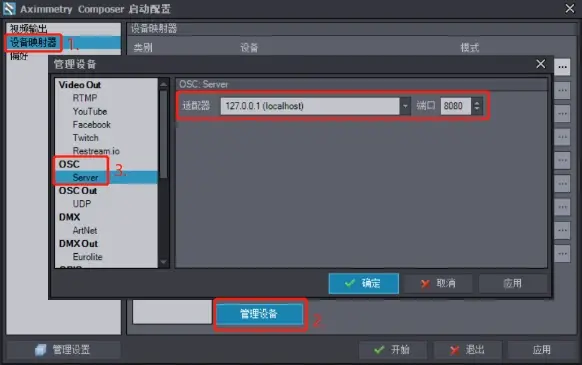The width and height of the screenshot is (582, 365).
Task: Click the empty field left of 管理设备
Action: coord(172,312)
